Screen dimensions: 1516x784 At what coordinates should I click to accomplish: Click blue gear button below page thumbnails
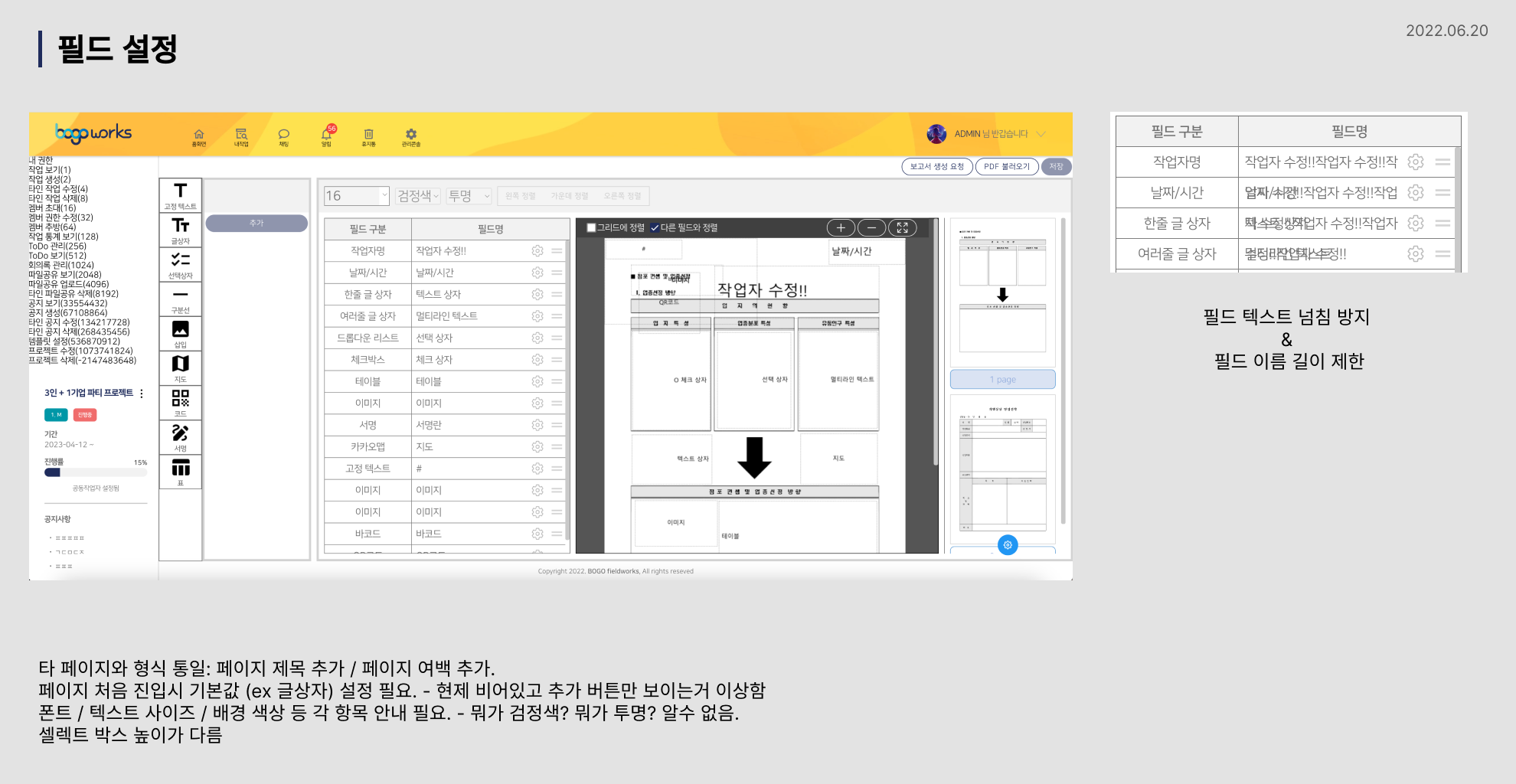[x=1008, y=545]
